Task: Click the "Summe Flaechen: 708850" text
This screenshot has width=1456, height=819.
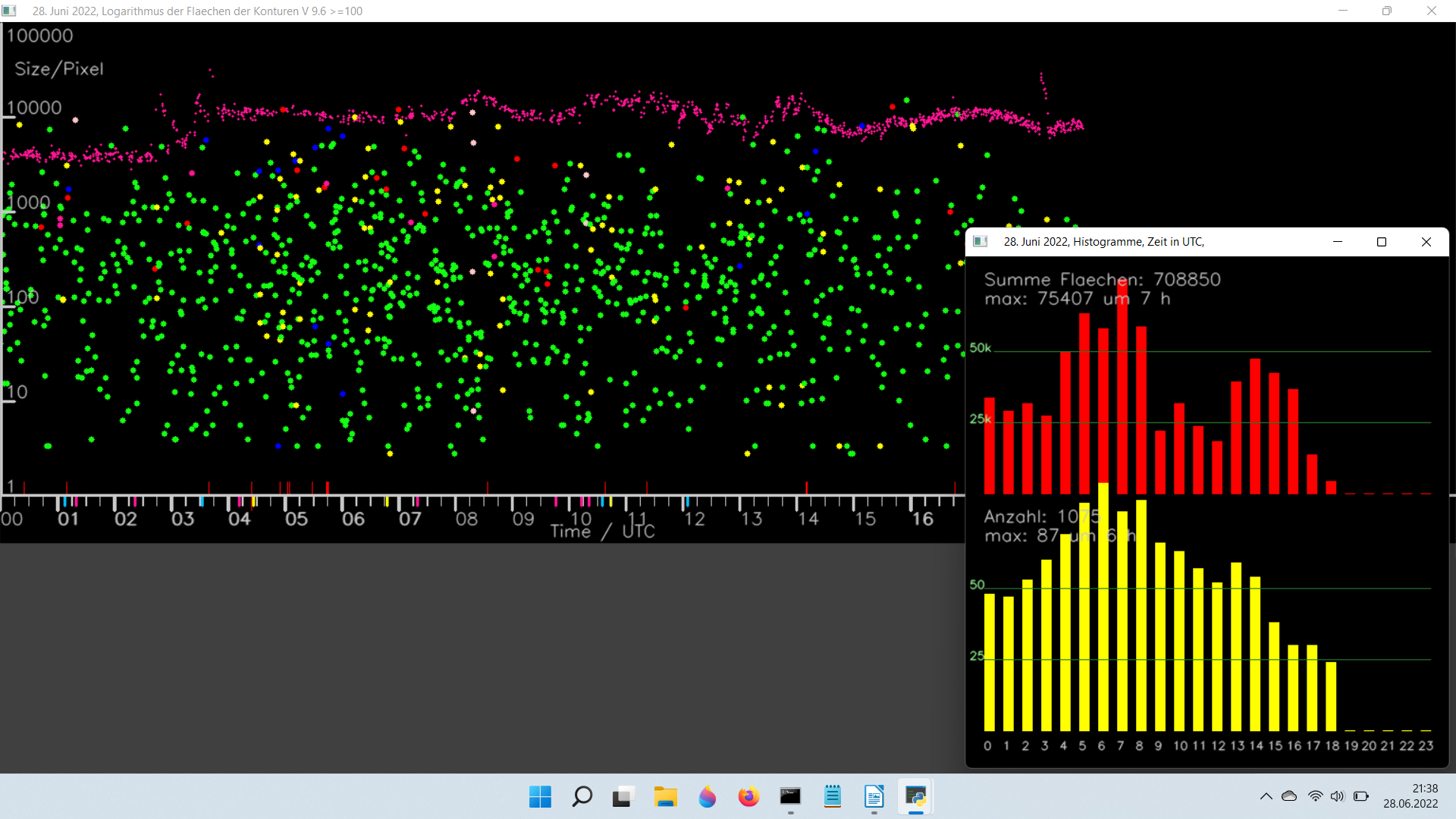Action: click(x=1103, y=279)
